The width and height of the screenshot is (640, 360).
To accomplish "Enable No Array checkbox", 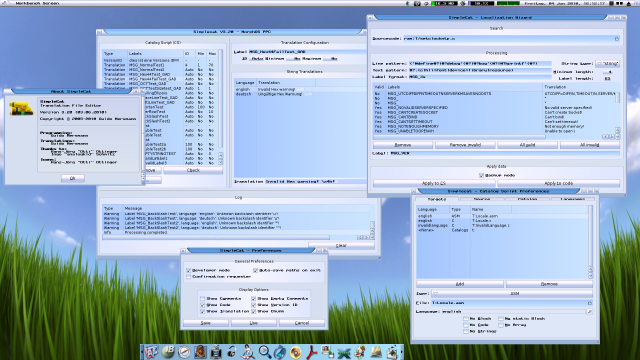I will pyautogui.click(x=501, y=325).
